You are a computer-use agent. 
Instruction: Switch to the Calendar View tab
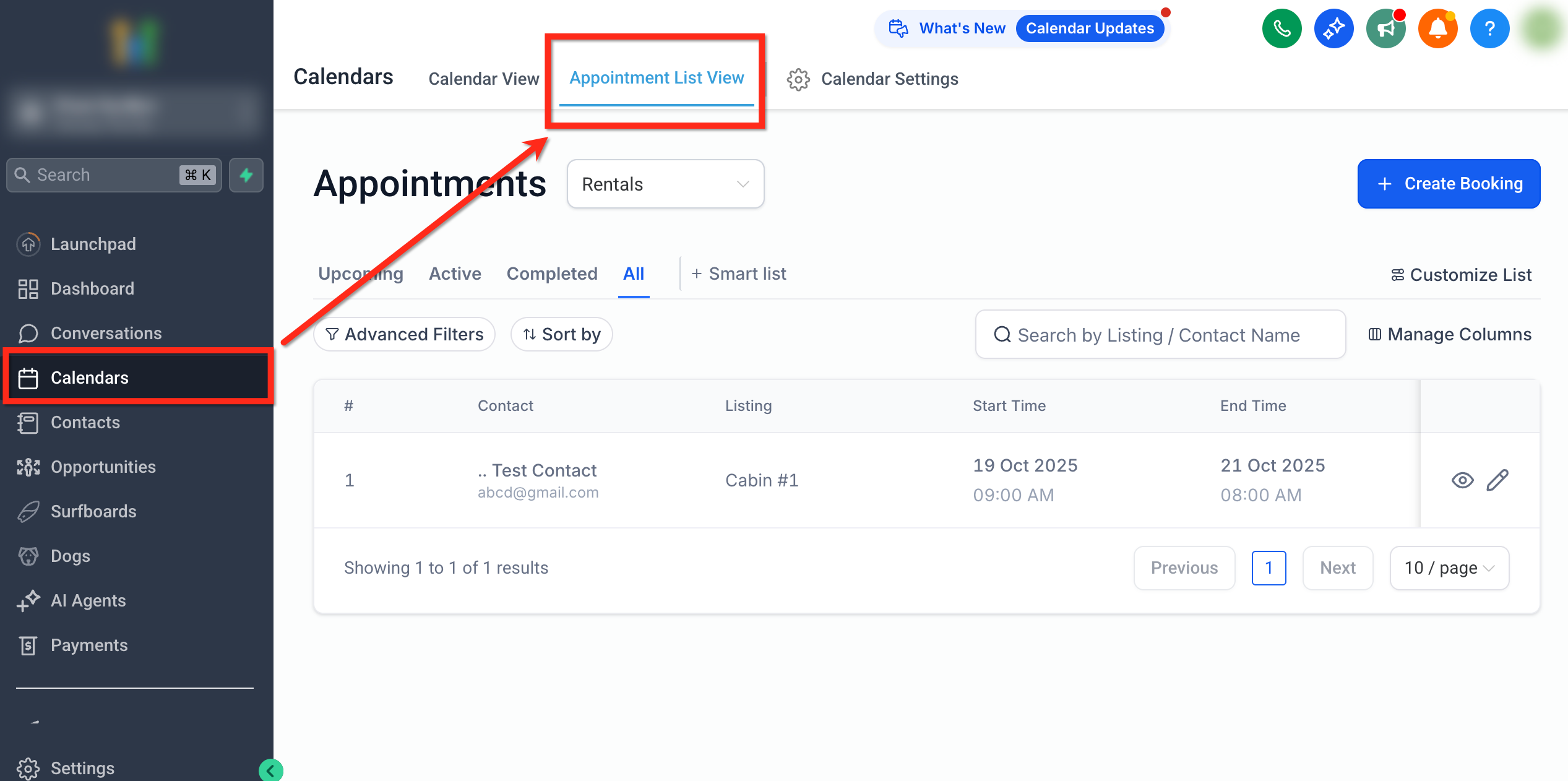483,79
